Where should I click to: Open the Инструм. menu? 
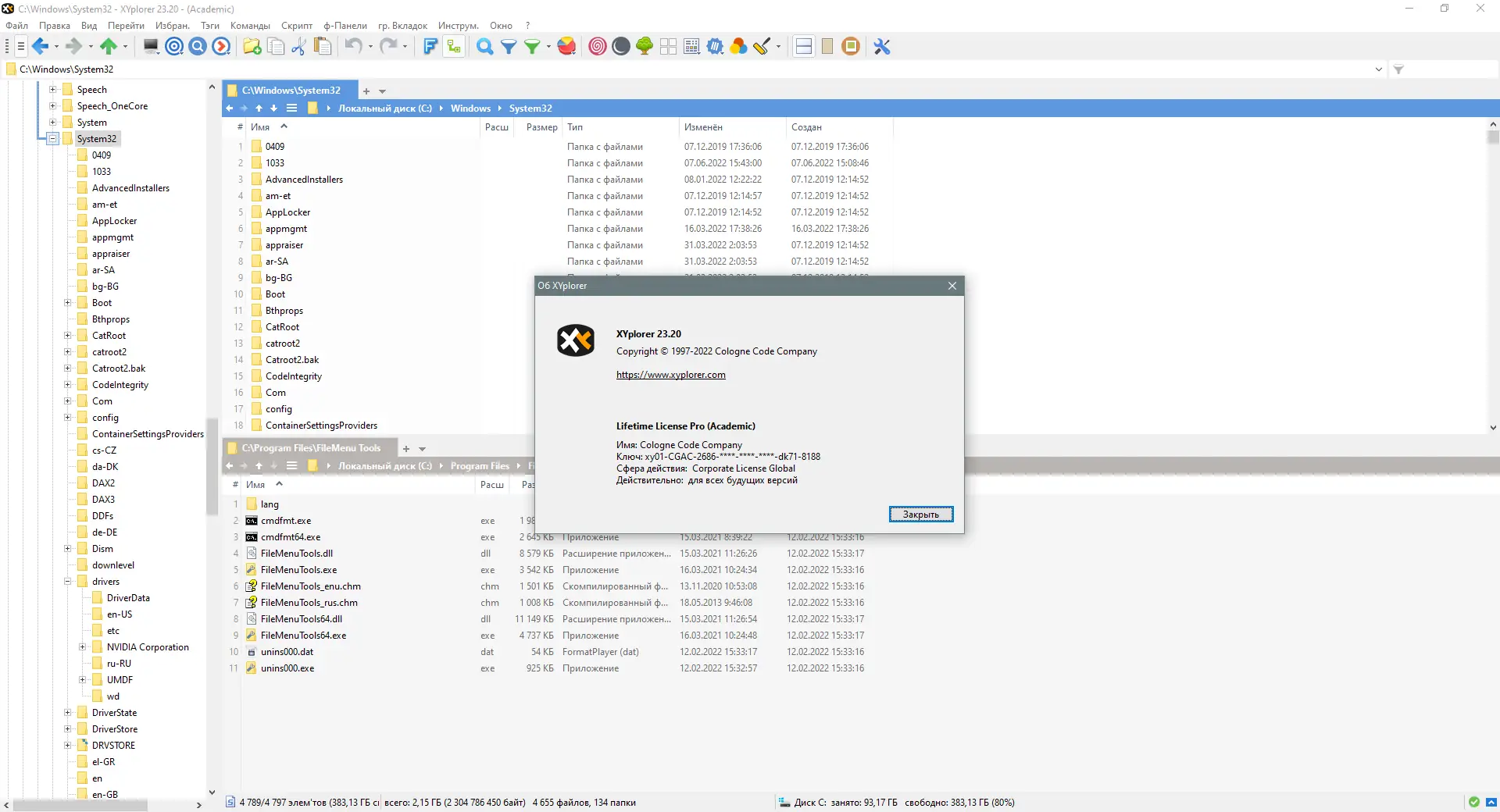[459, 26]
